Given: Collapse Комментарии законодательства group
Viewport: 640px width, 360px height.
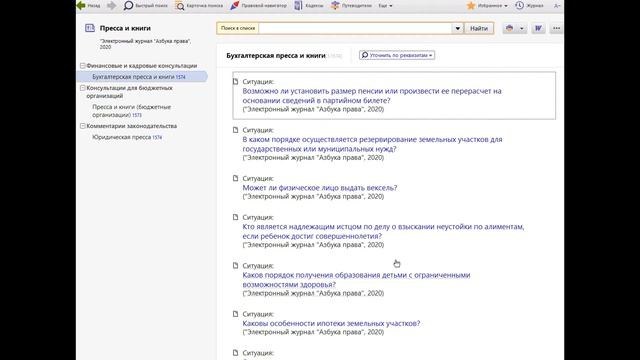Looking at the screenshot, I should pos(82,126).
